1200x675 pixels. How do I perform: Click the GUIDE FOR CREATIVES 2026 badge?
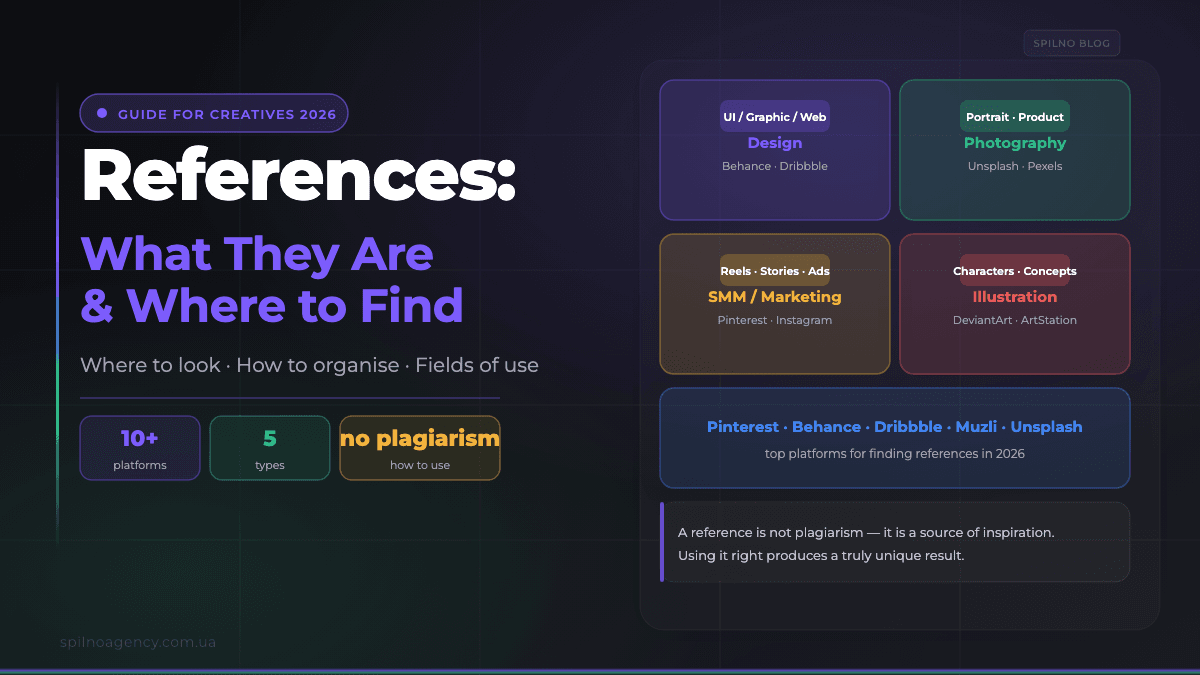click(214, 113)
